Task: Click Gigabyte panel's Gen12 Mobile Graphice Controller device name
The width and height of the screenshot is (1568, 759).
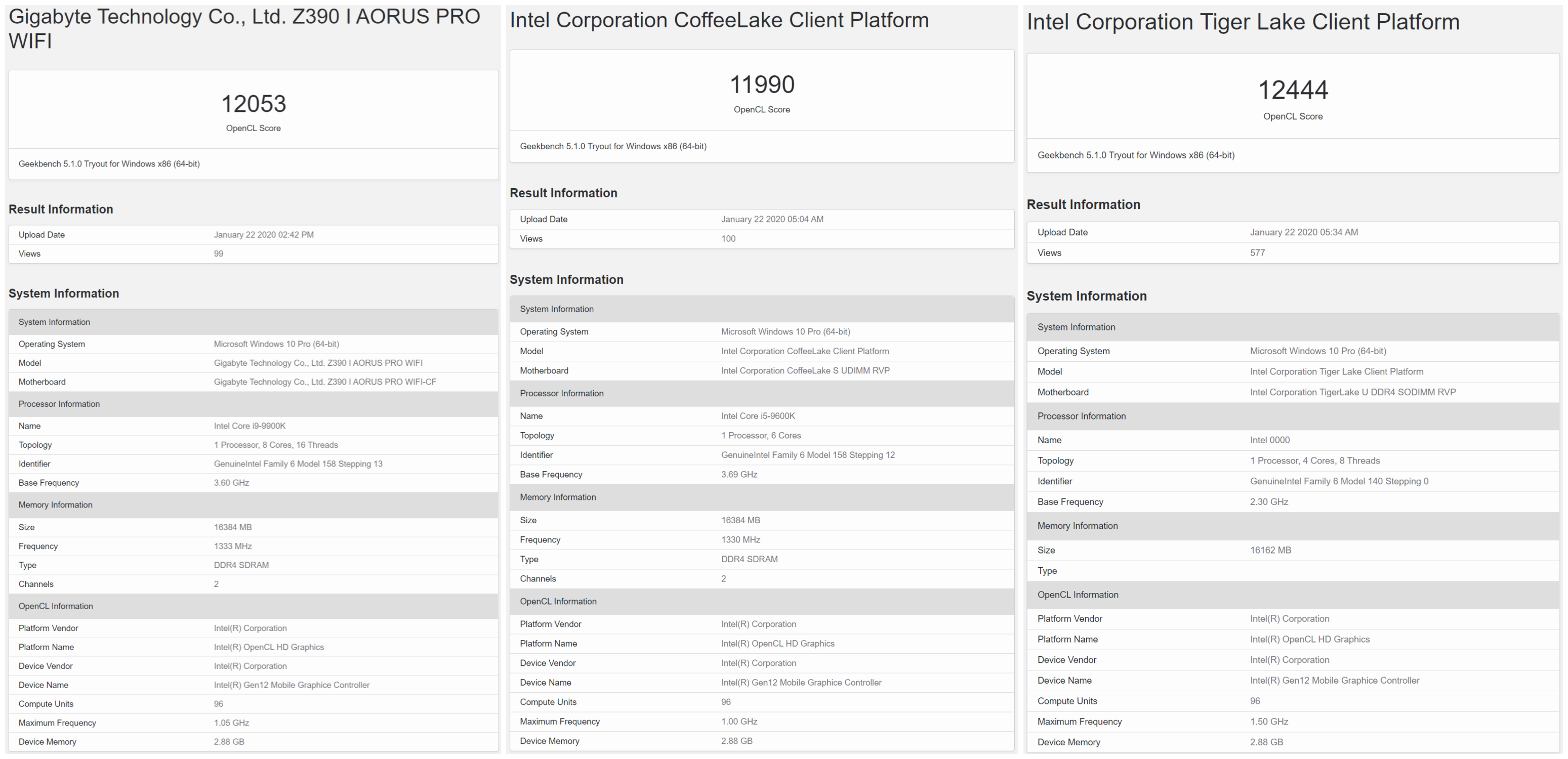Action: (292, 685)
